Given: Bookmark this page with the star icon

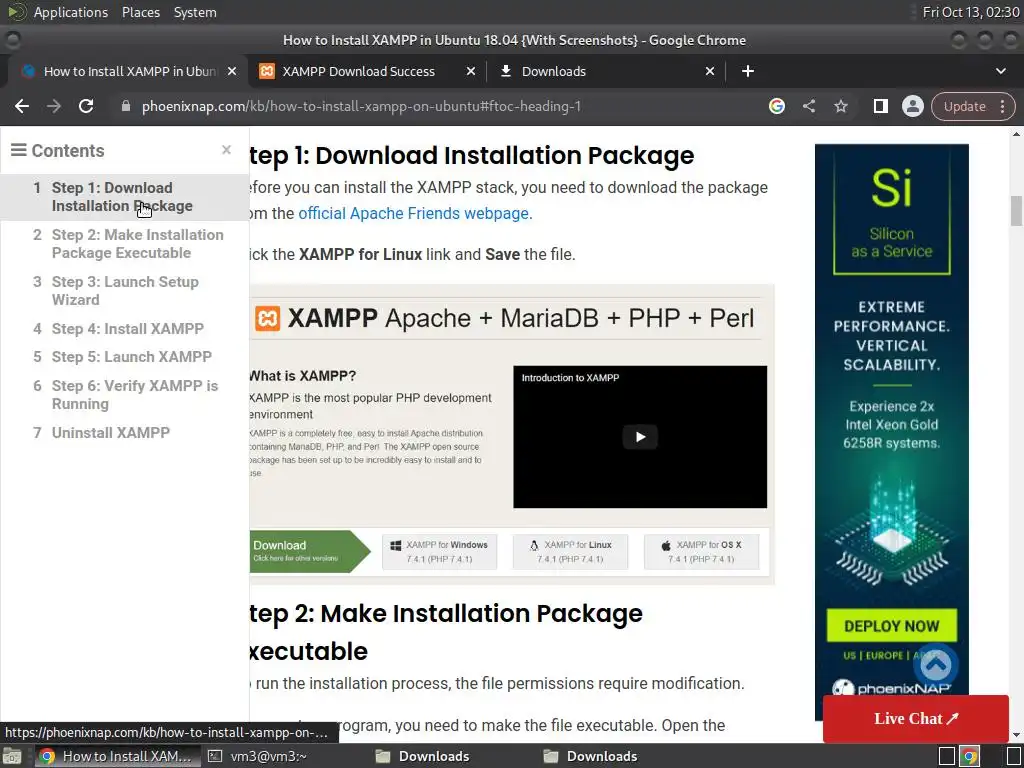Looking at the screenshot, I should pyautogui.click(x=840, y=106).
